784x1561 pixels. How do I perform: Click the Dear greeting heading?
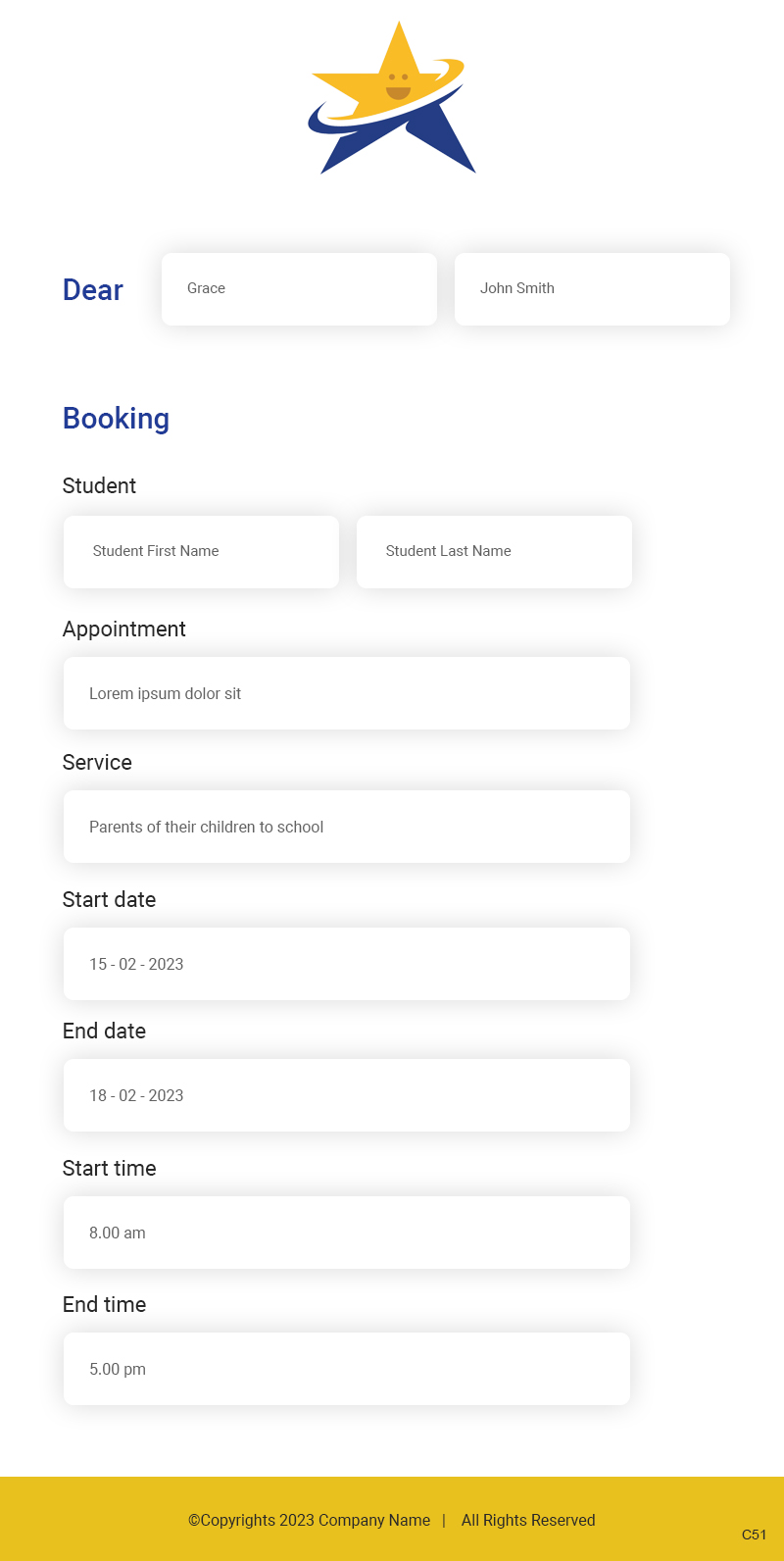(x=93, y=290)
